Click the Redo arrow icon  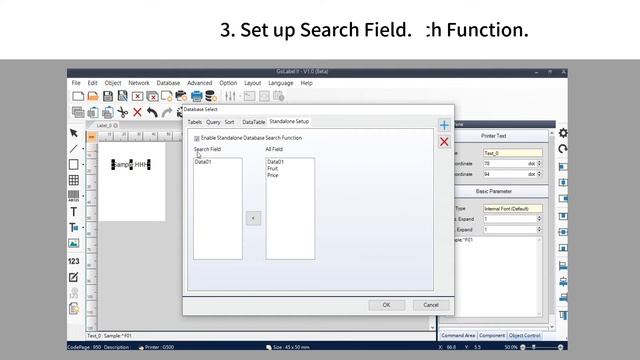[167, 112]
